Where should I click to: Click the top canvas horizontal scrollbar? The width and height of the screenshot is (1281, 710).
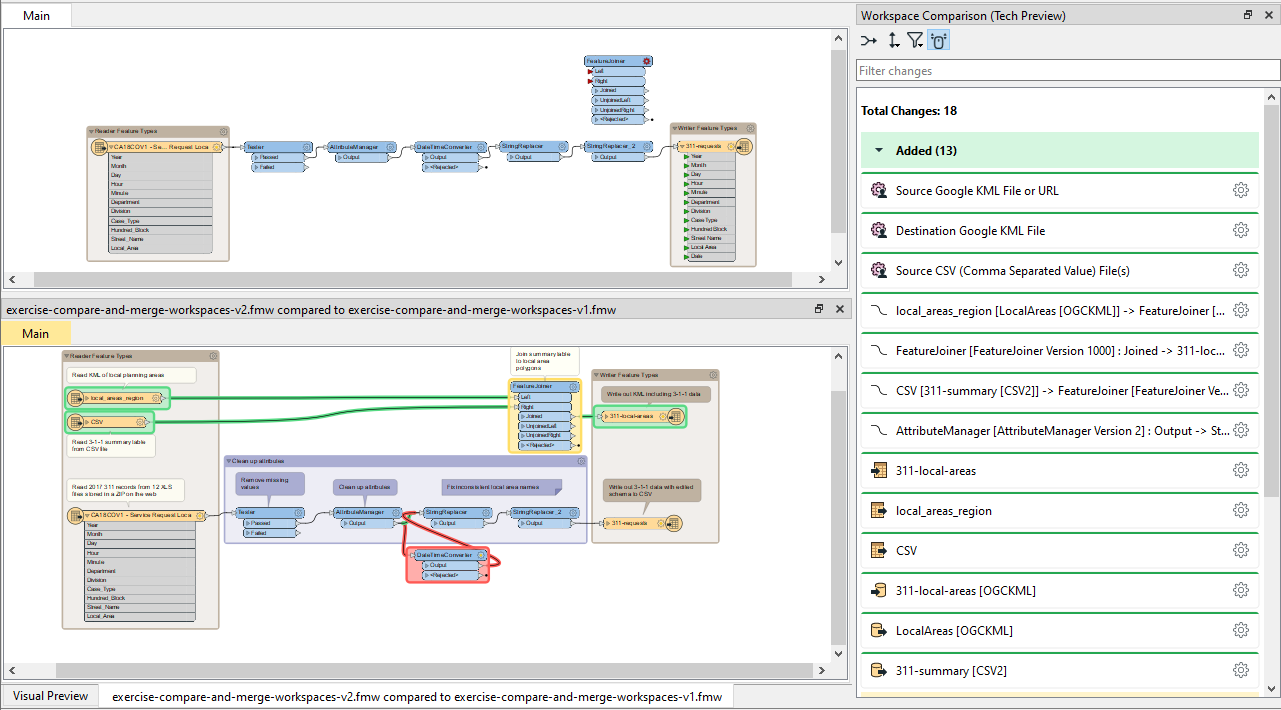[420, 279]
